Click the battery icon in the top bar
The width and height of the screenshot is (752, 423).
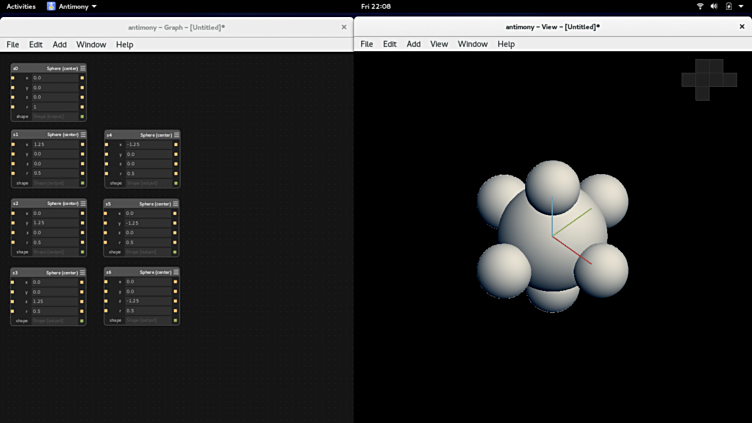tap(728, 6)
